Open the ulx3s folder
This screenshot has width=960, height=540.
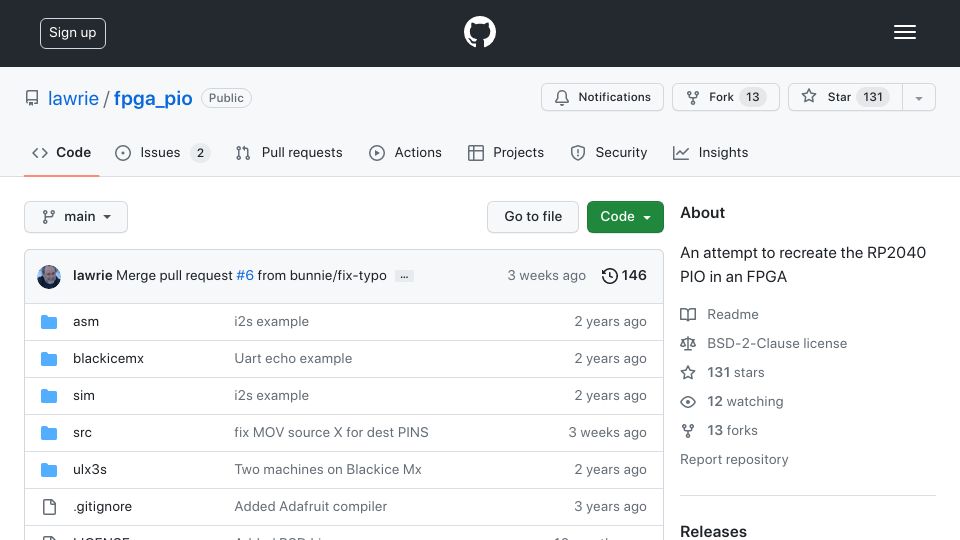point(90,469)
